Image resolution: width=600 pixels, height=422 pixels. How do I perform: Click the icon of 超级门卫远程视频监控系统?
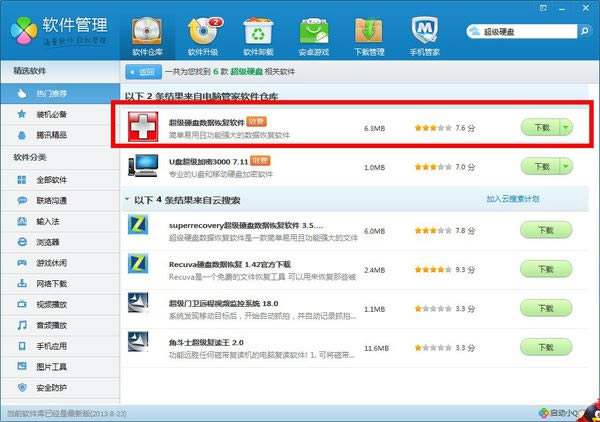click(138, 302)
